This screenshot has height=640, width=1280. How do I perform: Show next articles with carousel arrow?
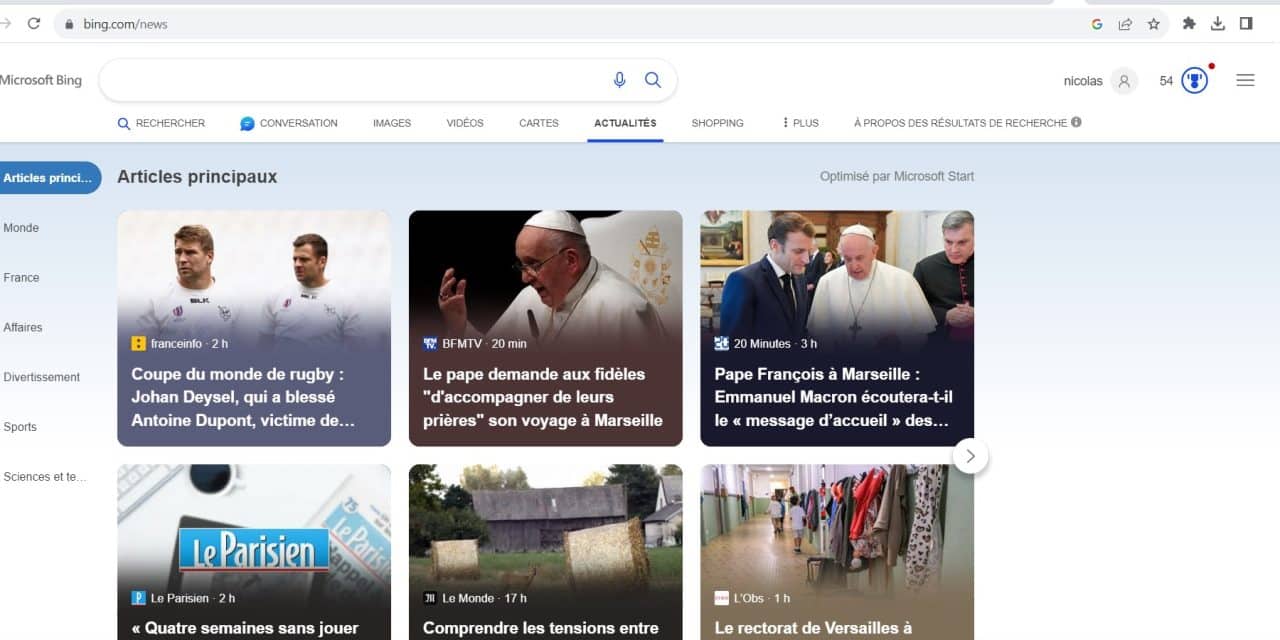(x=970, y=457)
